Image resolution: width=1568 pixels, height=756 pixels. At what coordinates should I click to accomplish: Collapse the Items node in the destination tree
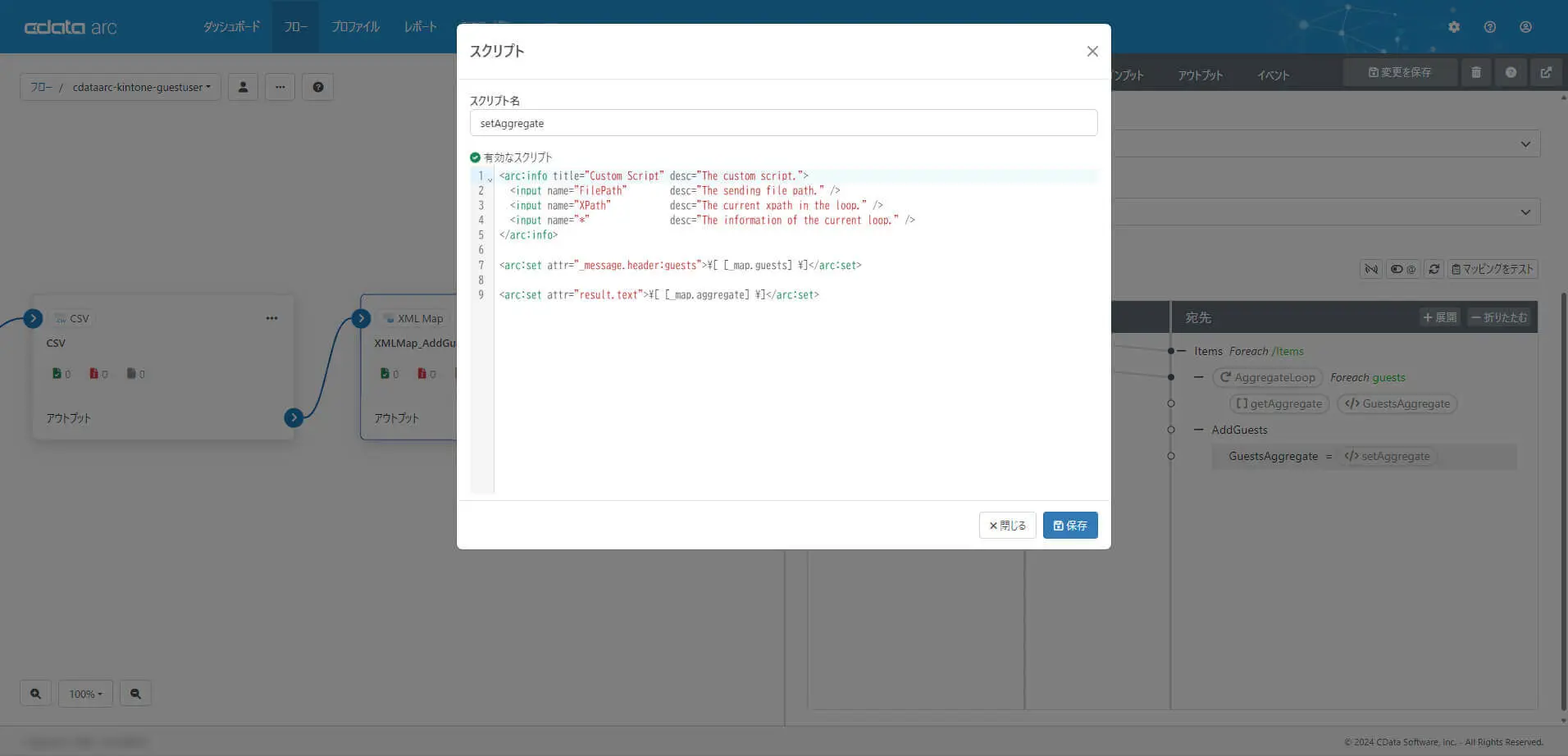1181,351
